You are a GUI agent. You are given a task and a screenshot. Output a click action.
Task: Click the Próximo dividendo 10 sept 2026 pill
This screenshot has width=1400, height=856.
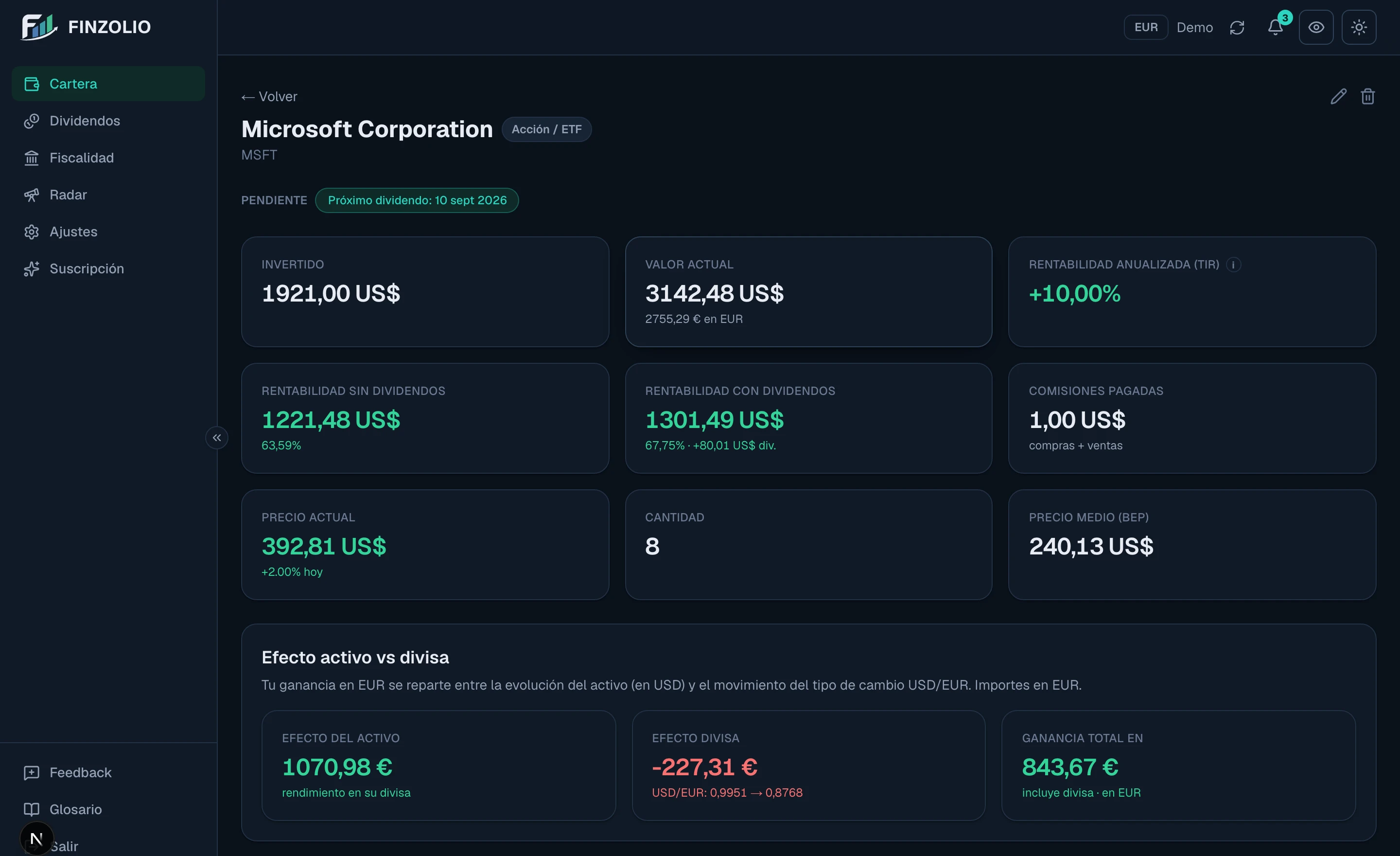[x=417, y=200]
